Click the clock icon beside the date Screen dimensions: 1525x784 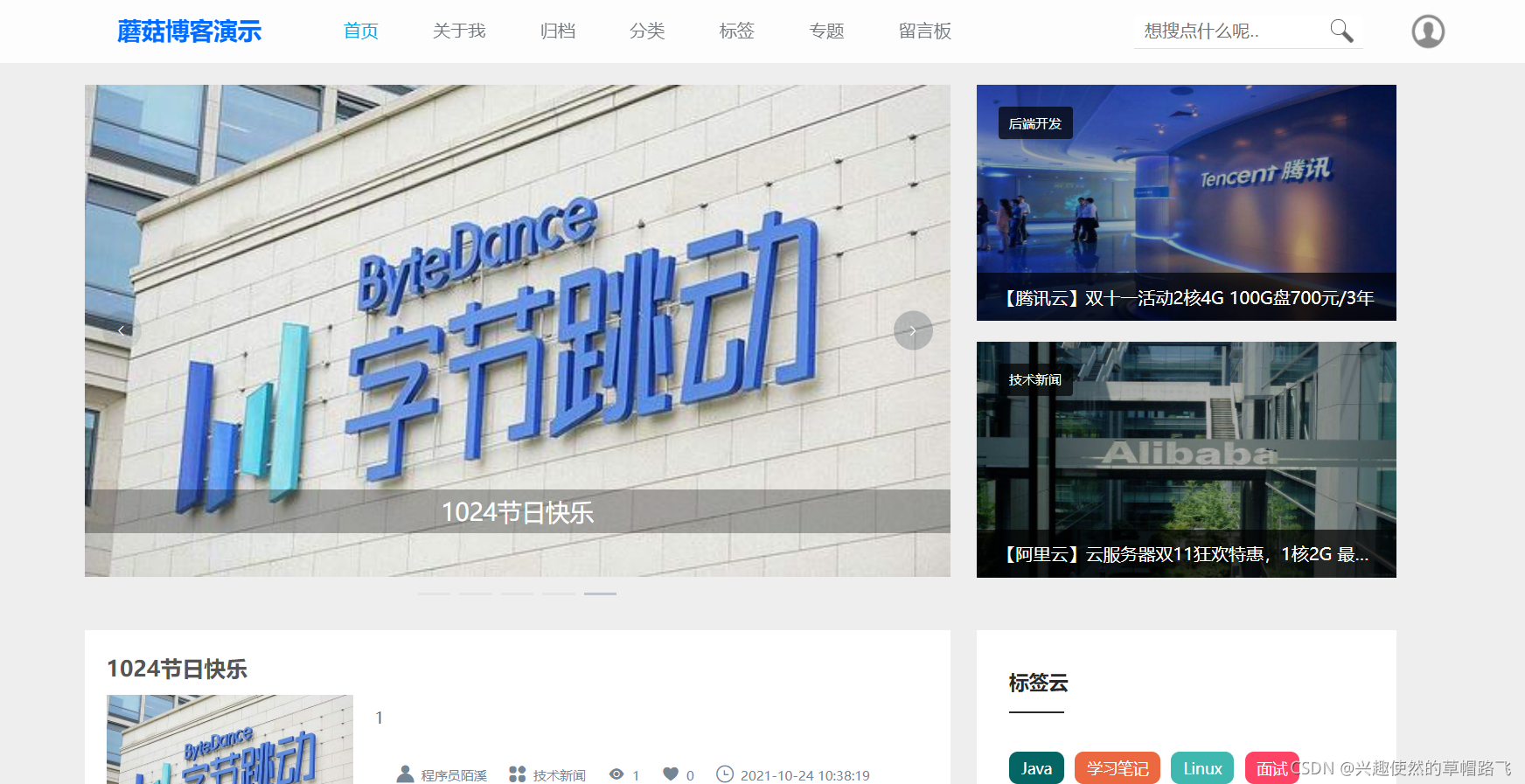pos(725,774)
